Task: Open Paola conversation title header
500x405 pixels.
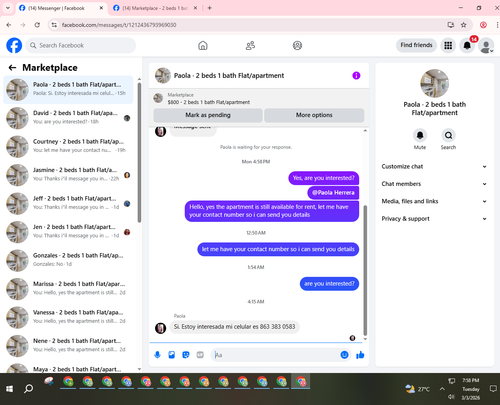Action: pos(229,76)
